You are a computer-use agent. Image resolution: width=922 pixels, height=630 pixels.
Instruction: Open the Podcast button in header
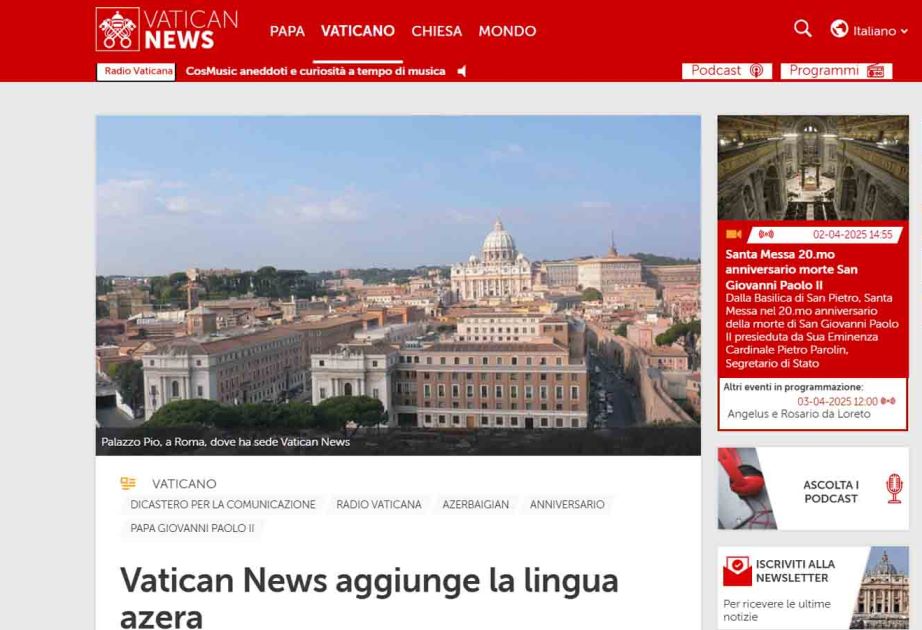[727, 71]
